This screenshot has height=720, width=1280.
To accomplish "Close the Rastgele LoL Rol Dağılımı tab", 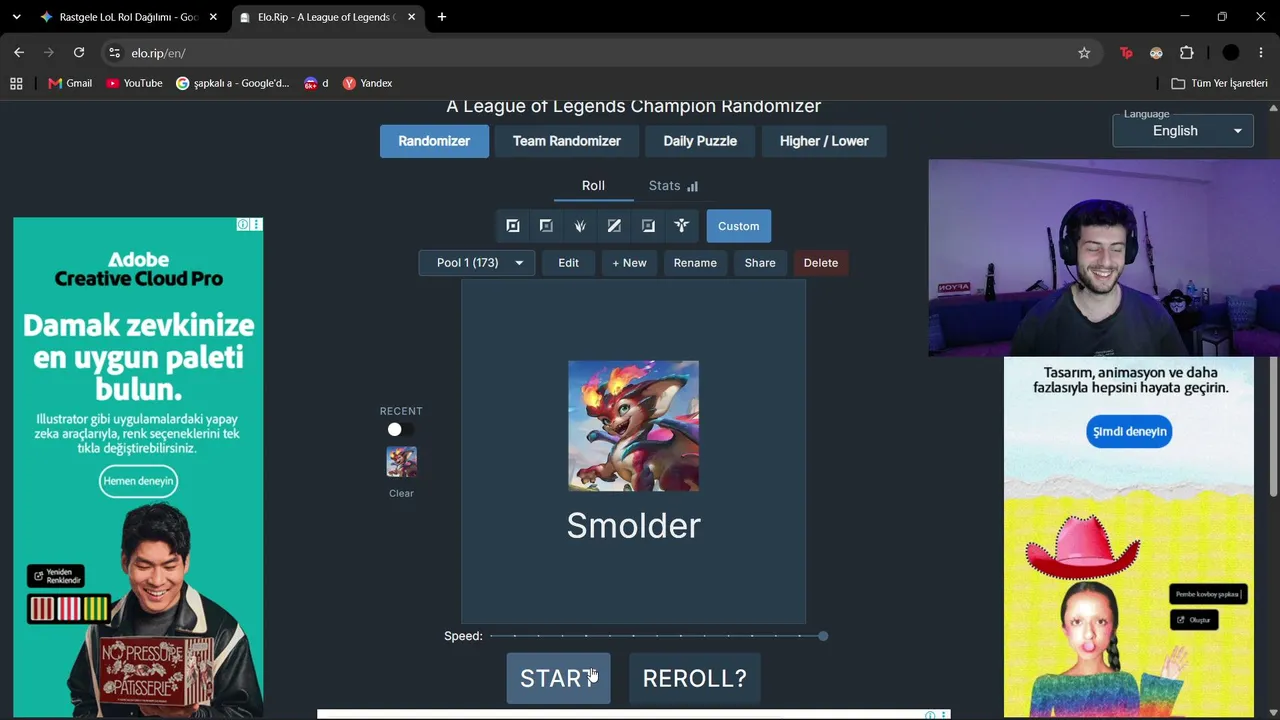I will point(213,17).
